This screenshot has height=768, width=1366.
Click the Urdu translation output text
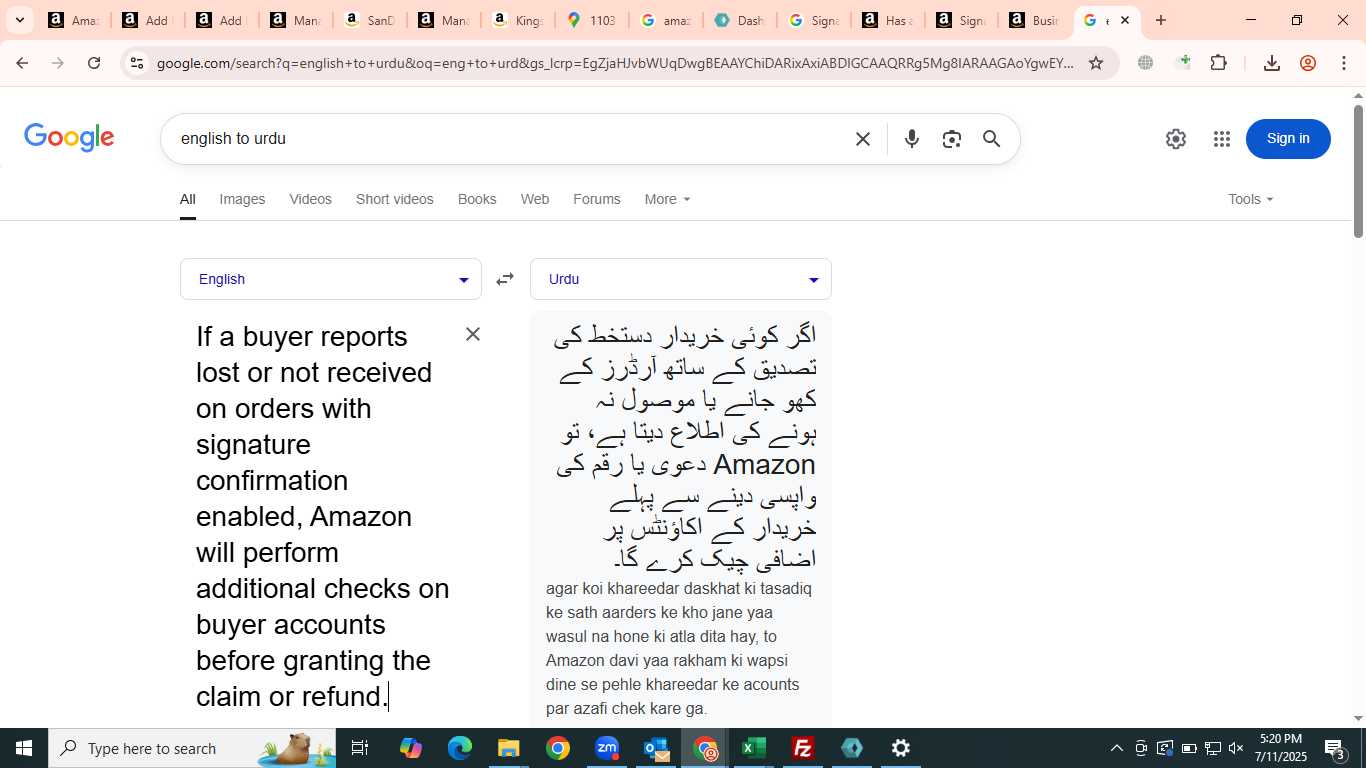(685, 446)
